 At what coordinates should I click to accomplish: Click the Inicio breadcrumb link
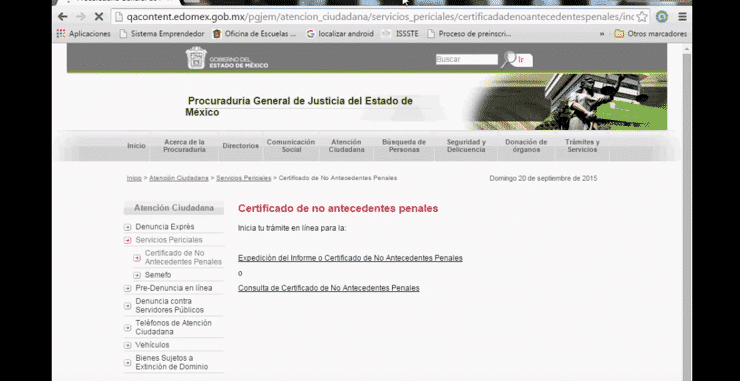click(134, 178)
